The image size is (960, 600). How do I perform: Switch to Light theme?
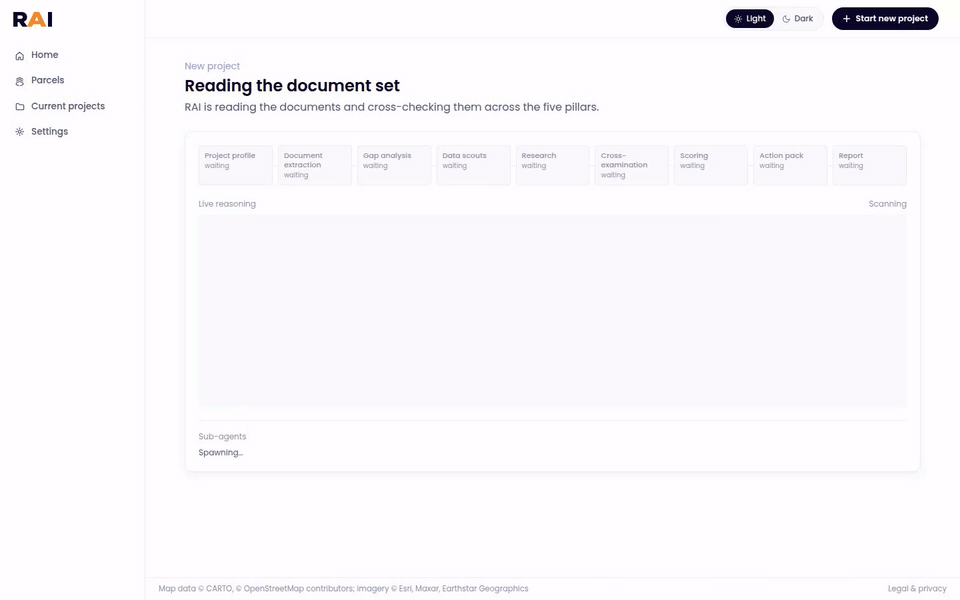pos(750,19)
